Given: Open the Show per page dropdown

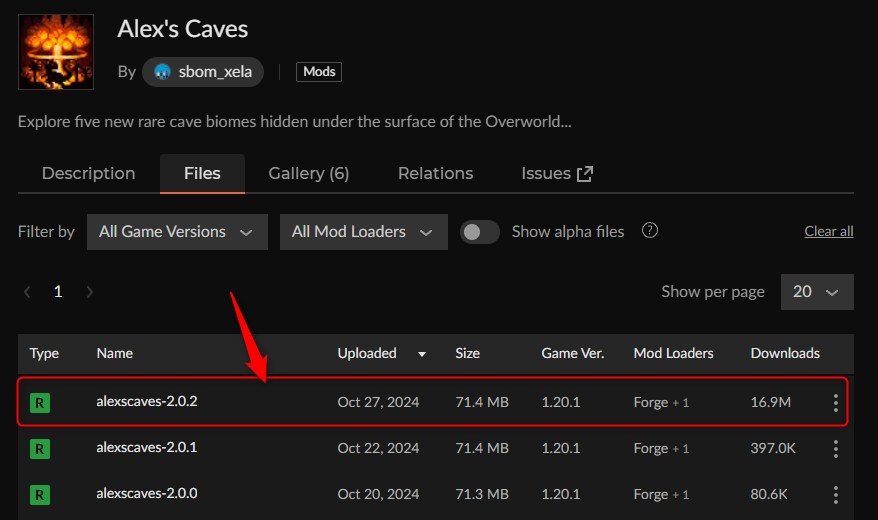Looking at the screenshot, I should 817,292.
